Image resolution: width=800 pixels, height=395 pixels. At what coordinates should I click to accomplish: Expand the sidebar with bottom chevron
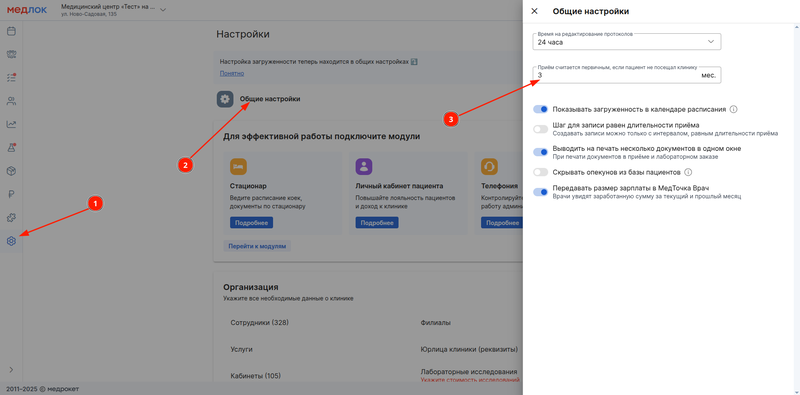tap(11, 369)
